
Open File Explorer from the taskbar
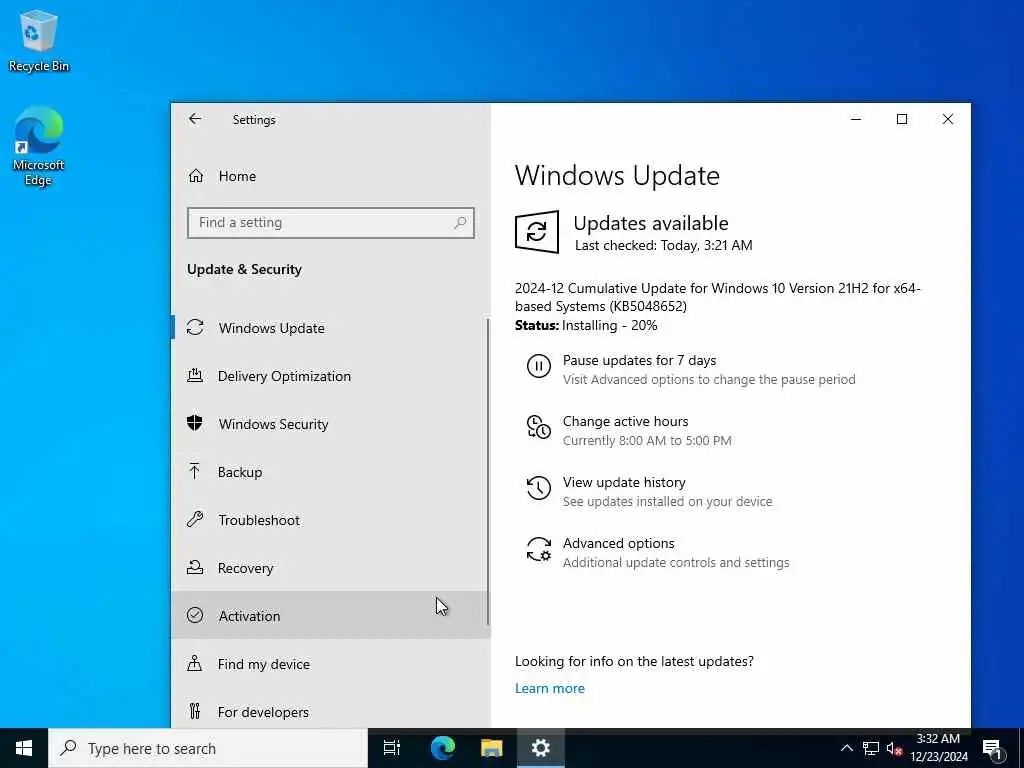coord(492,748)
